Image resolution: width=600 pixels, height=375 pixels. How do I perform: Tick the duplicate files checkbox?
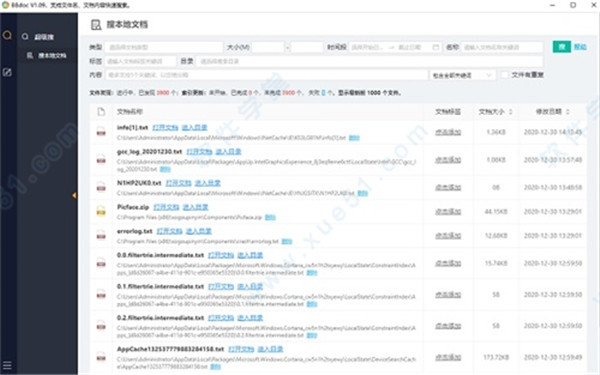coord(505,75)
